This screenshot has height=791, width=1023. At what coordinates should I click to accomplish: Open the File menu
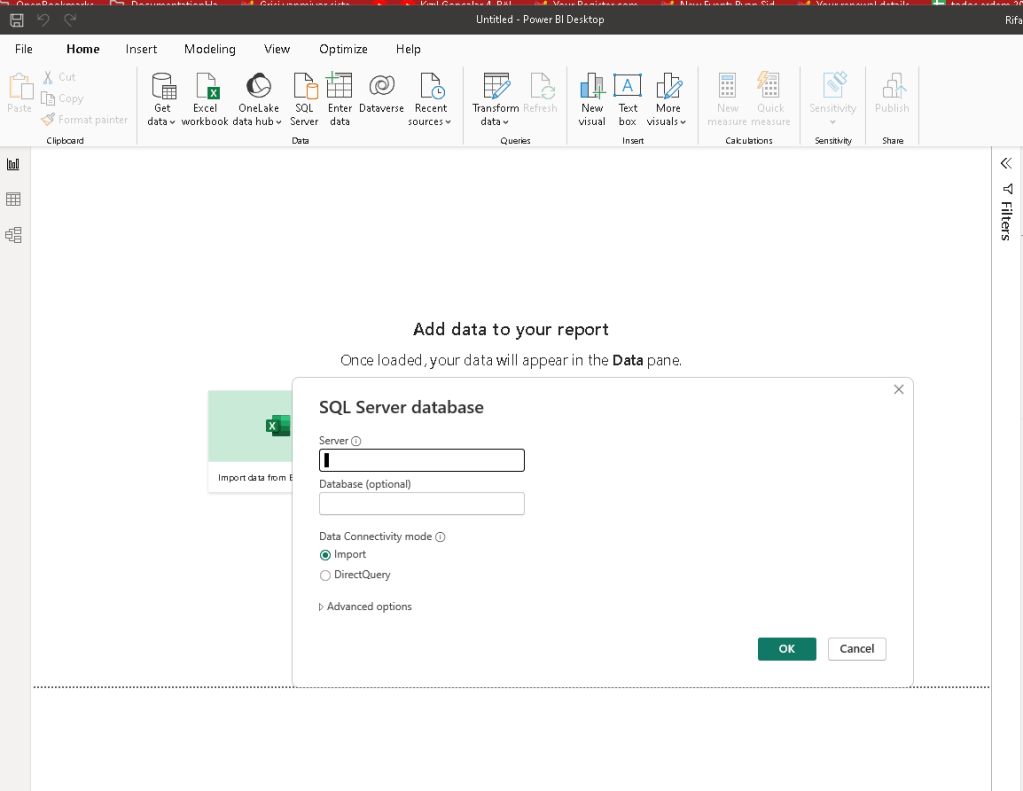click(23, 49)
